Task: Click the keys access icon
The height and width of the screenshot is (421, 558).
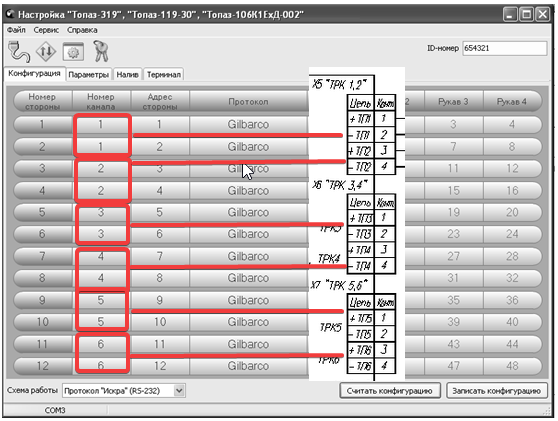Action: [x=101, y=51]
